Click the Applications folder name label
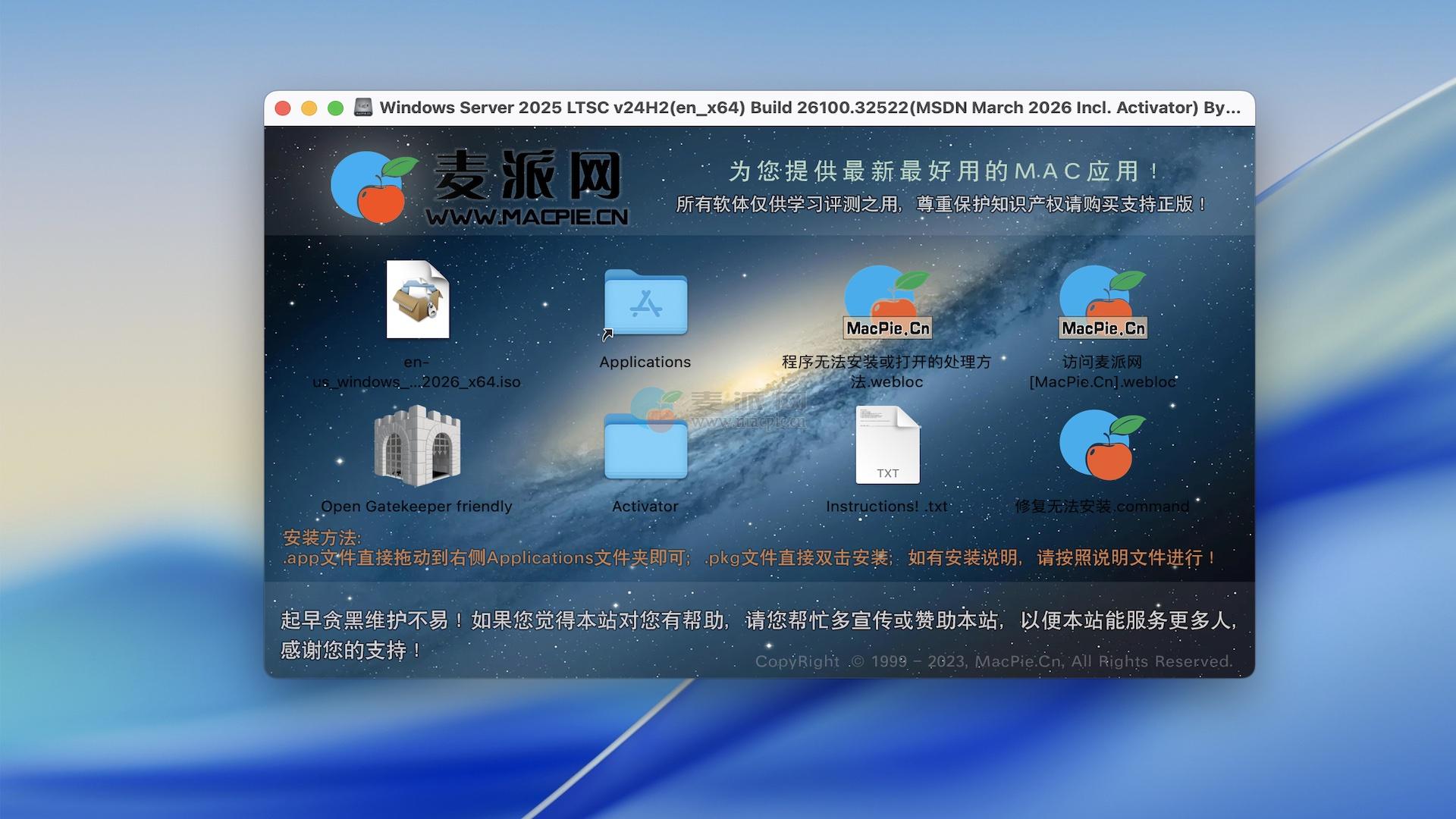Image resolution: width=1456 pixels, height=819 pixels. (645, 362)
